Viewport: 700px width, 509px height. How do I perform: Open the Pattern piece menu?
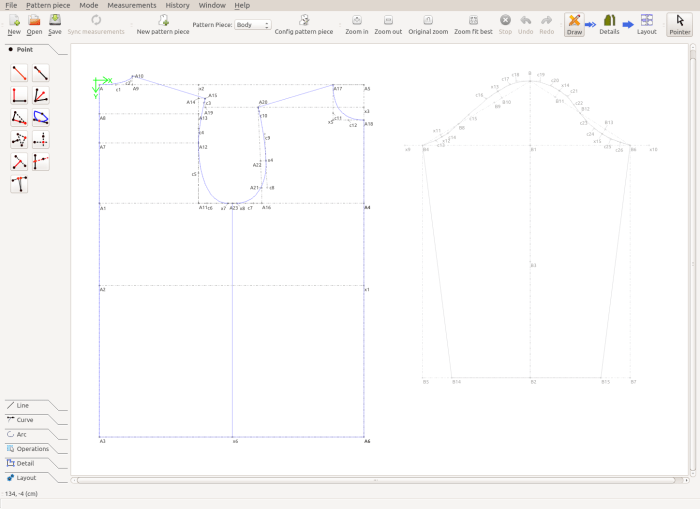tap(48, 5)
